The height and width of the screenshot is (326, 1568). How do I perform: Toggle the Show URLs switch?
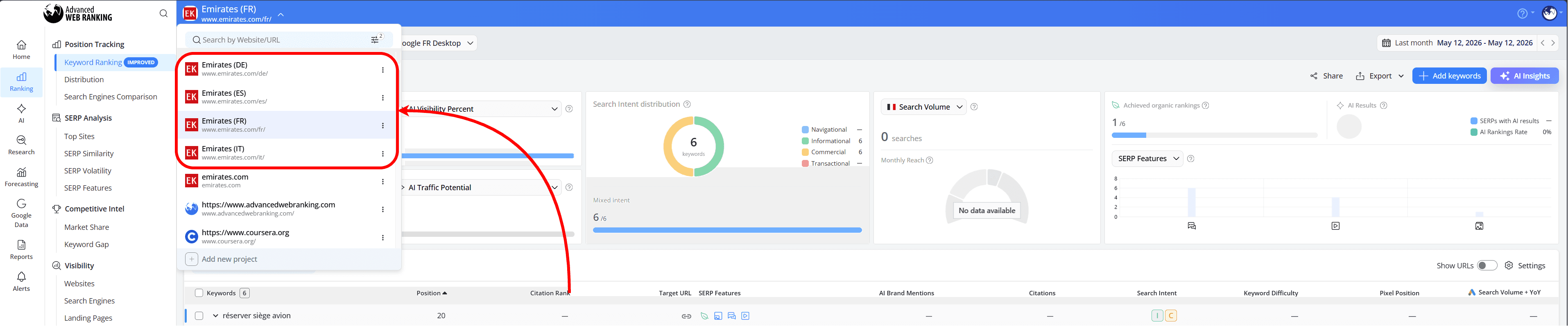pos(1487,266)
